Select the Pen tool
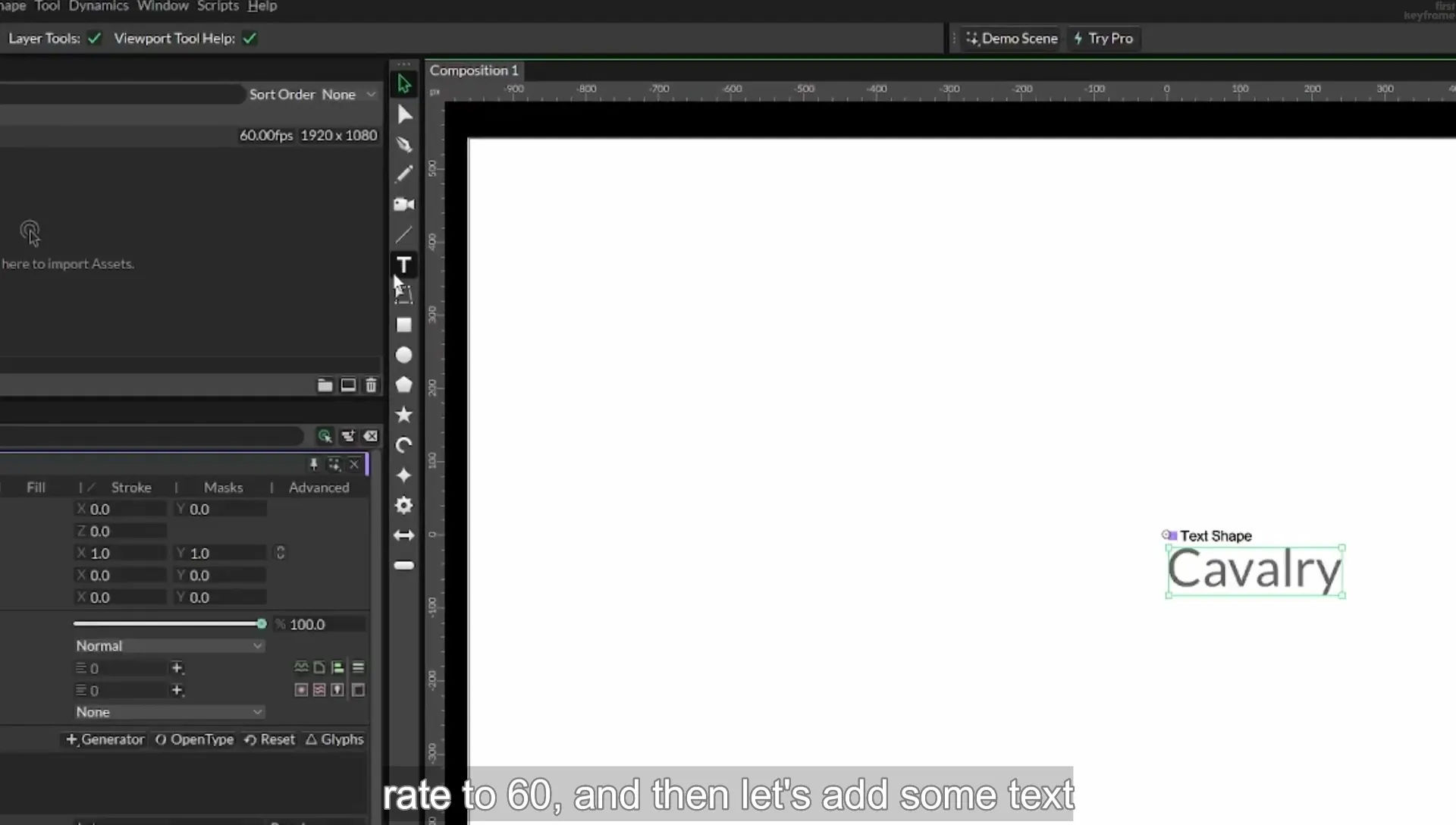Viewport: 1456px width, 825px height. click(x=404, y=144)
